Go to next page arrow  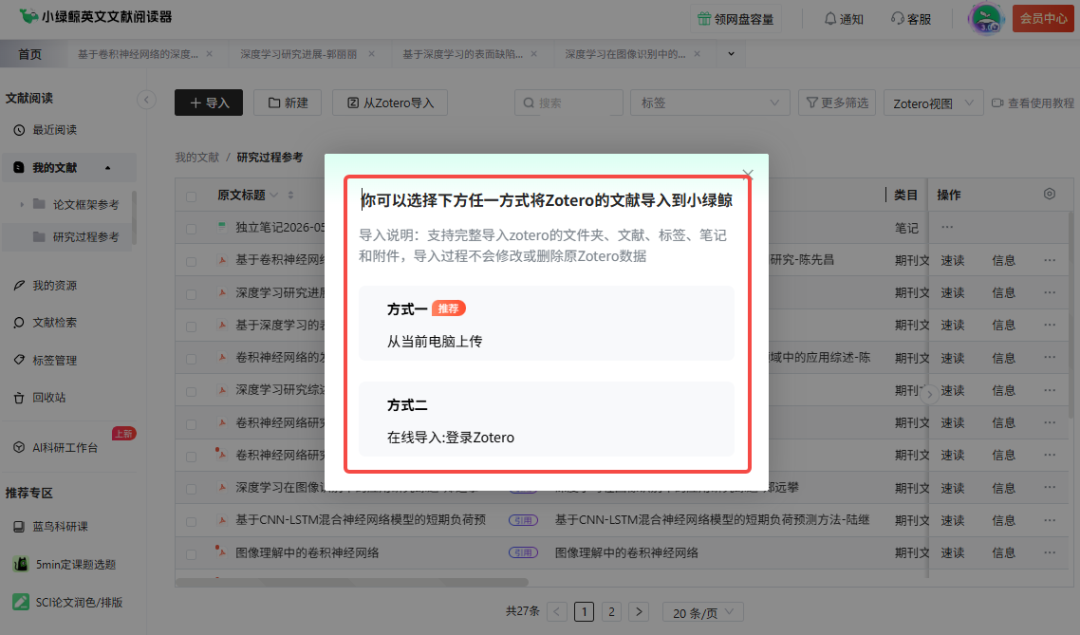(638, 612)
